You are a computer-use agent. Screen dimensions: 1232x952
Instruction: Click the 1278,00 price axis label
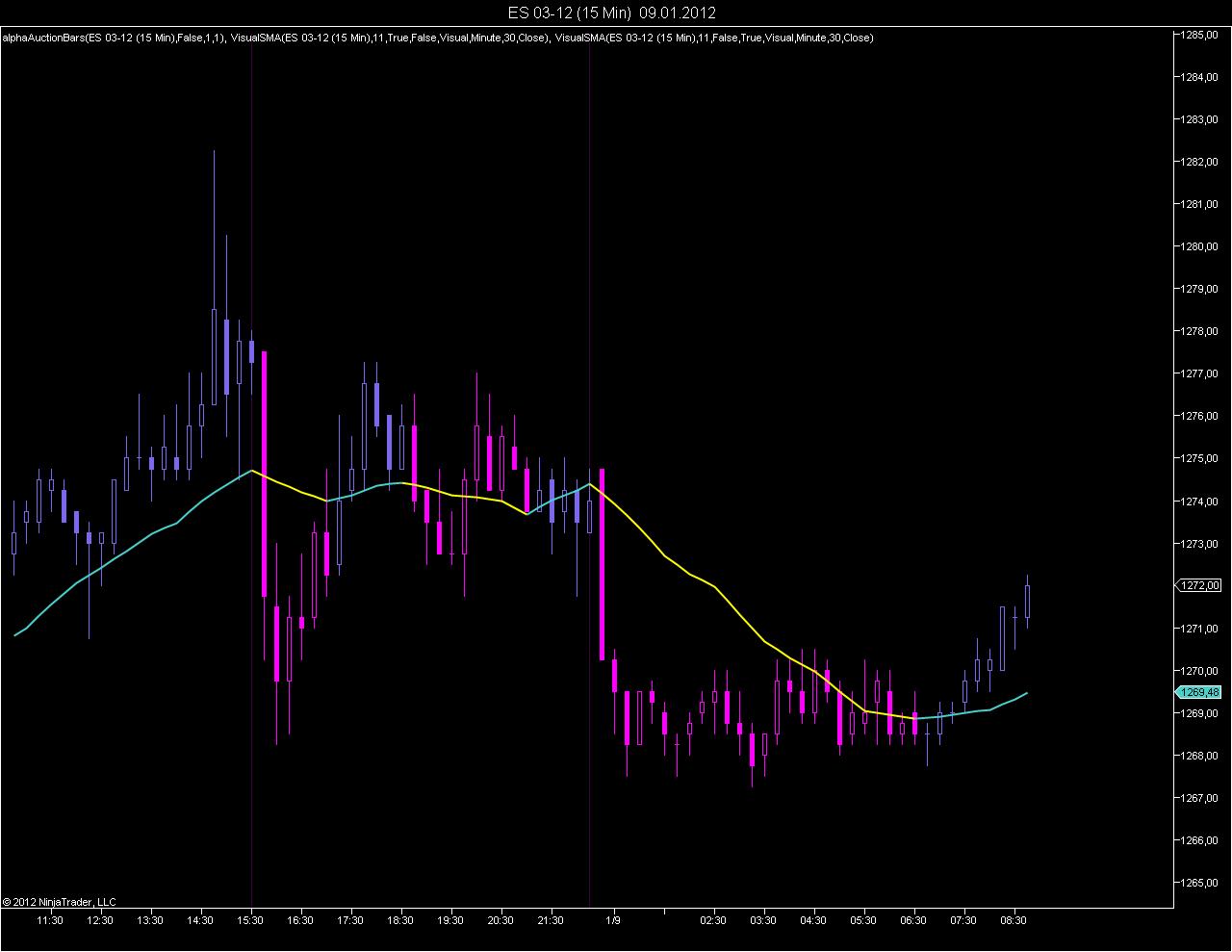[1201, 331]
